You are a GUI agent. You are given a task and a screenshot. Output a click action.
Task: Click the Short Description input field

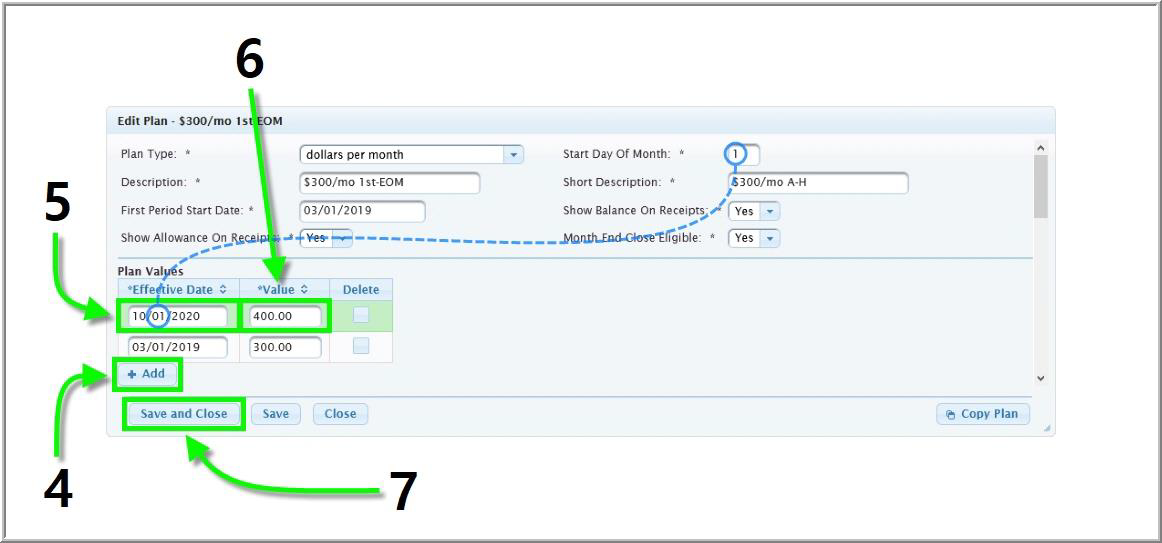[x=817, y=183]
